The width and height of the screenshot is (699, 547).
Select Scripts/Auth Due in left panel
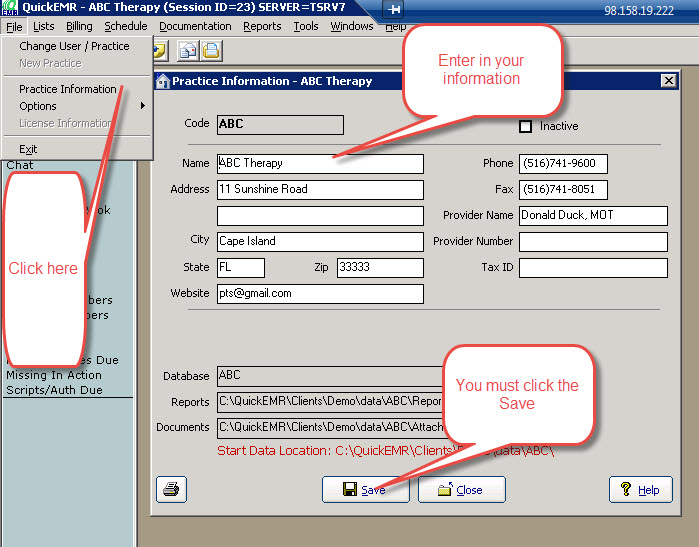pyautogui.click(x=54, y=390)
